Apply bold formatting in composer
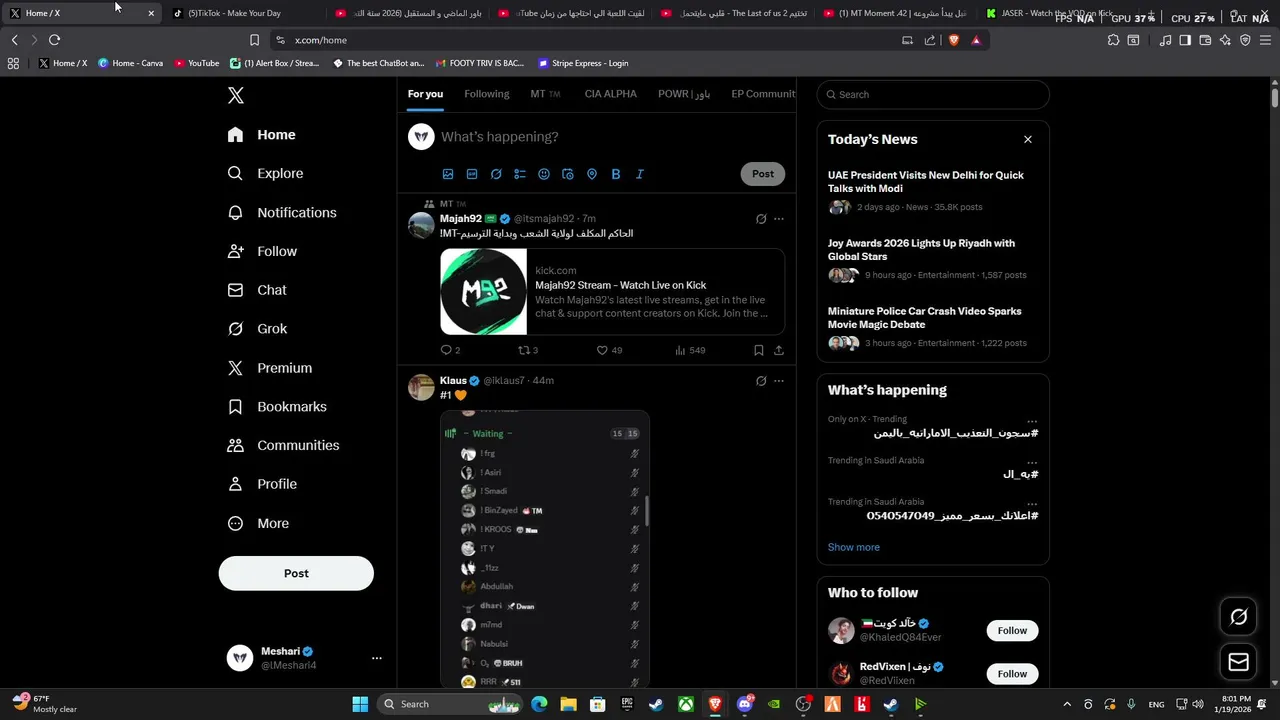 616,174
